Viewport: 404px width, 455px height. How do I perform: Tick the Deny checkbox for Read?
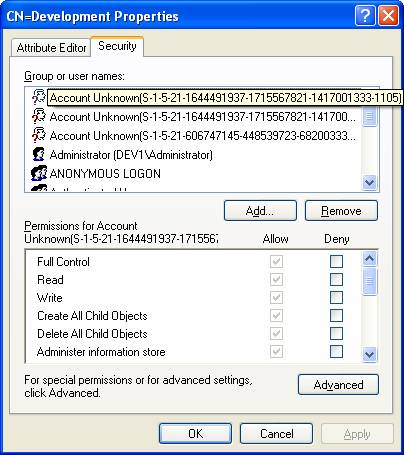click(x=336, y=279)
